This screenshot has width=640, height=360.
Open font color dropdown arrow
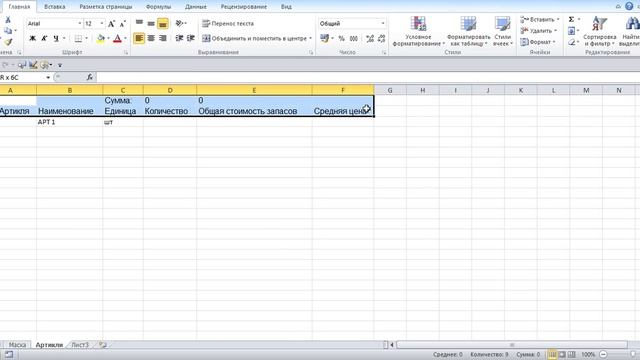(x=125, y=38)
